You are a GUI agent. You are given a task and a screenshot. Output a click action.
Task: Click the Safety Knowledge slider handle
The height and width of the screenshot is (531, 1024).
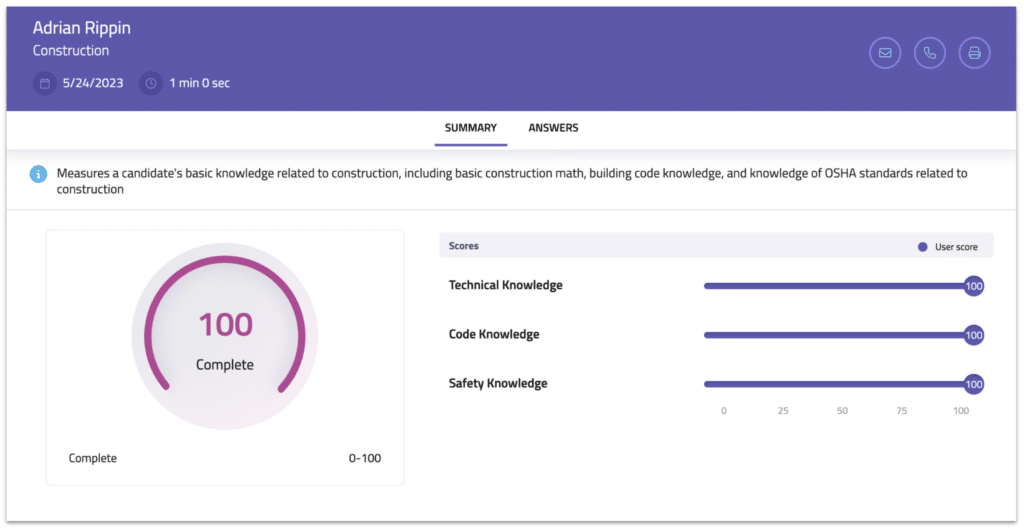click(974, 384)
